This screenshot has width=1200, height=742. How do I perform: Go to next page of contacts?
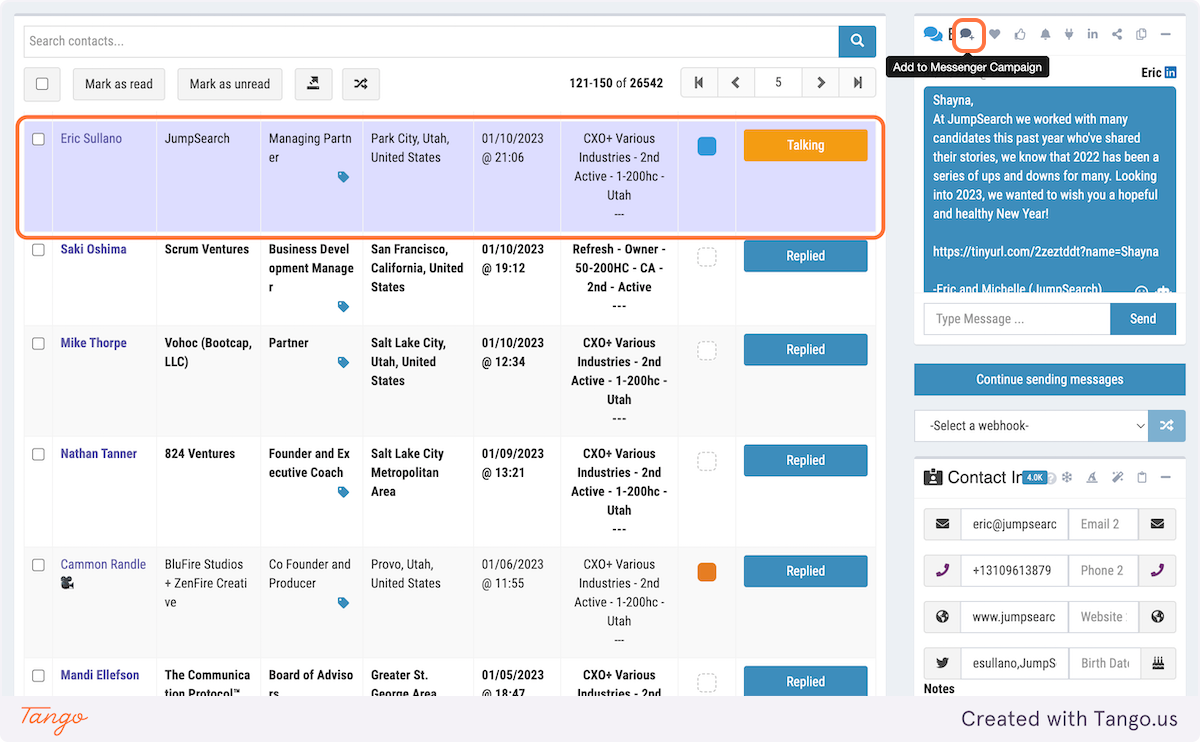821,83
